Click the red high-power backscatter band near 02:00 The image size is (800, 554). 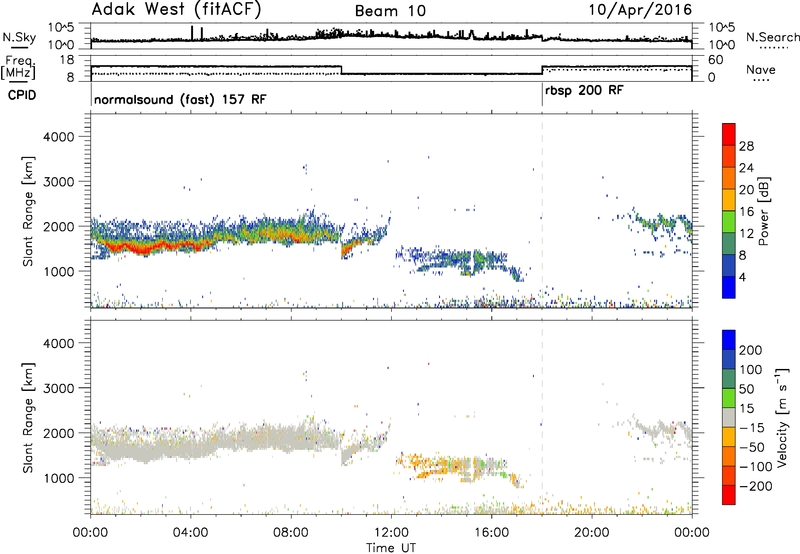coord(143,248)
